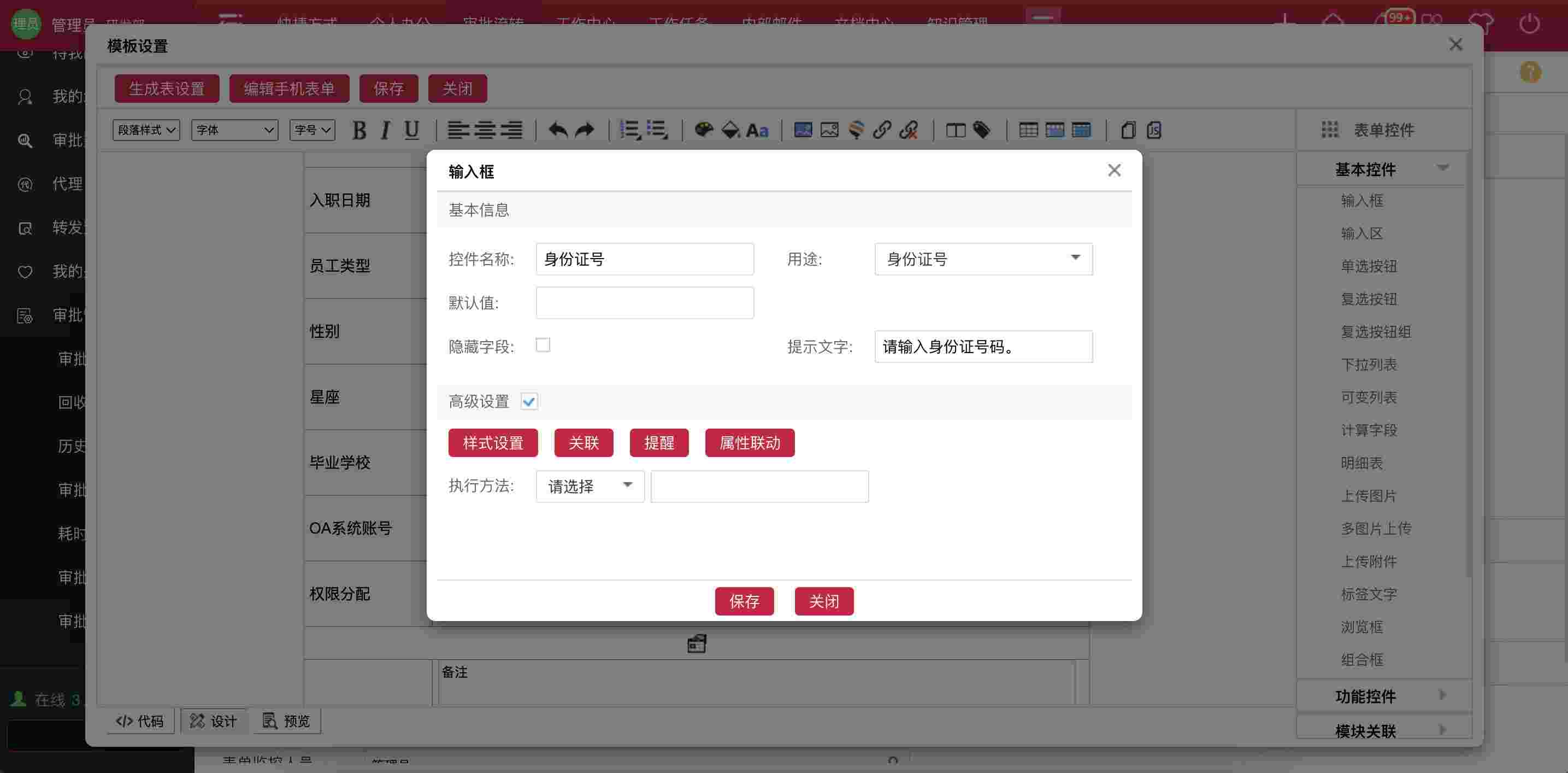The width and height of the screenshot is (1568, 773).
Task: Click the 默认值 input field
Action: [644, 303]
